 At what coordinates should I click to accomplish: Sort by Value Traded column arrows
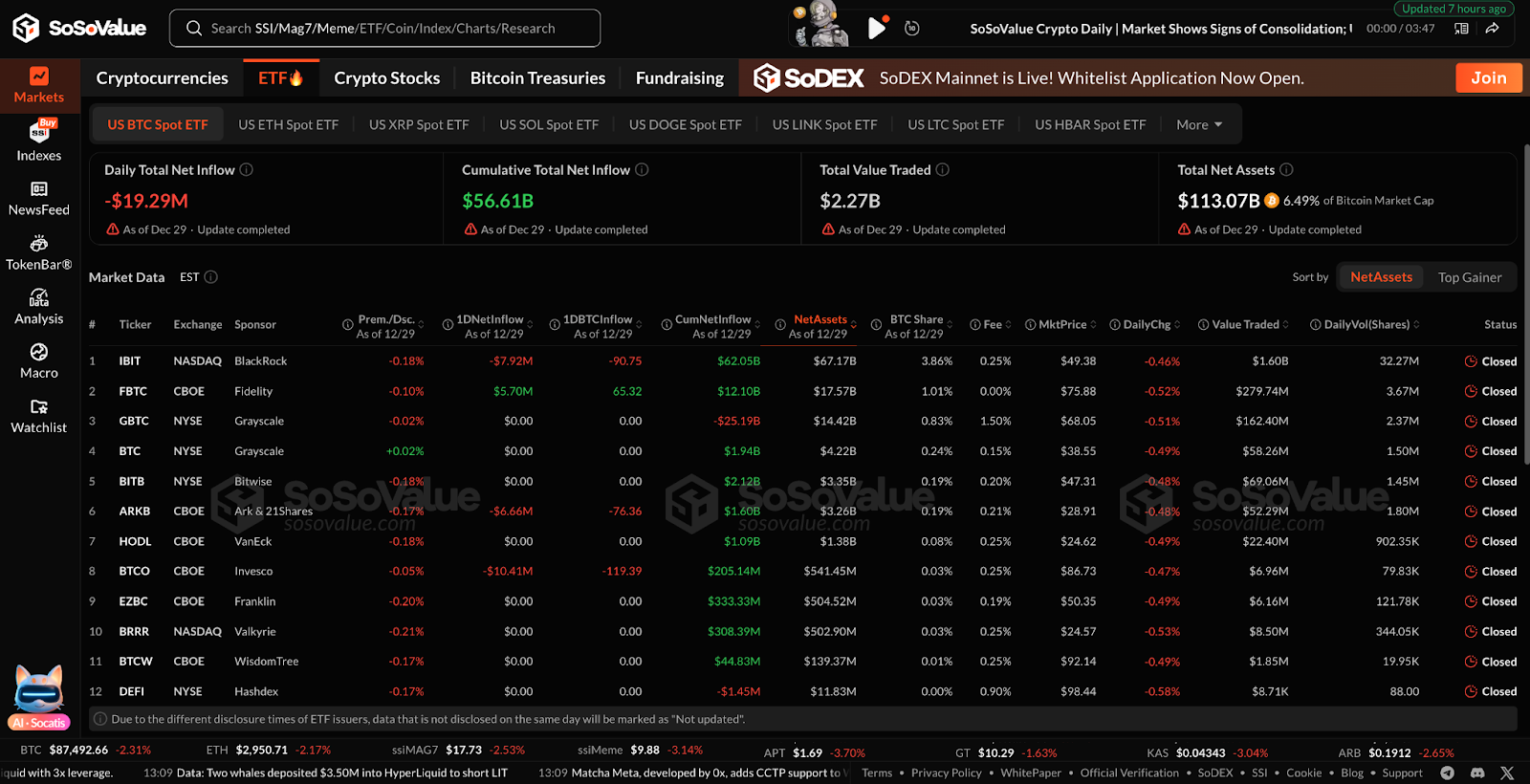tap(1285, 325)
